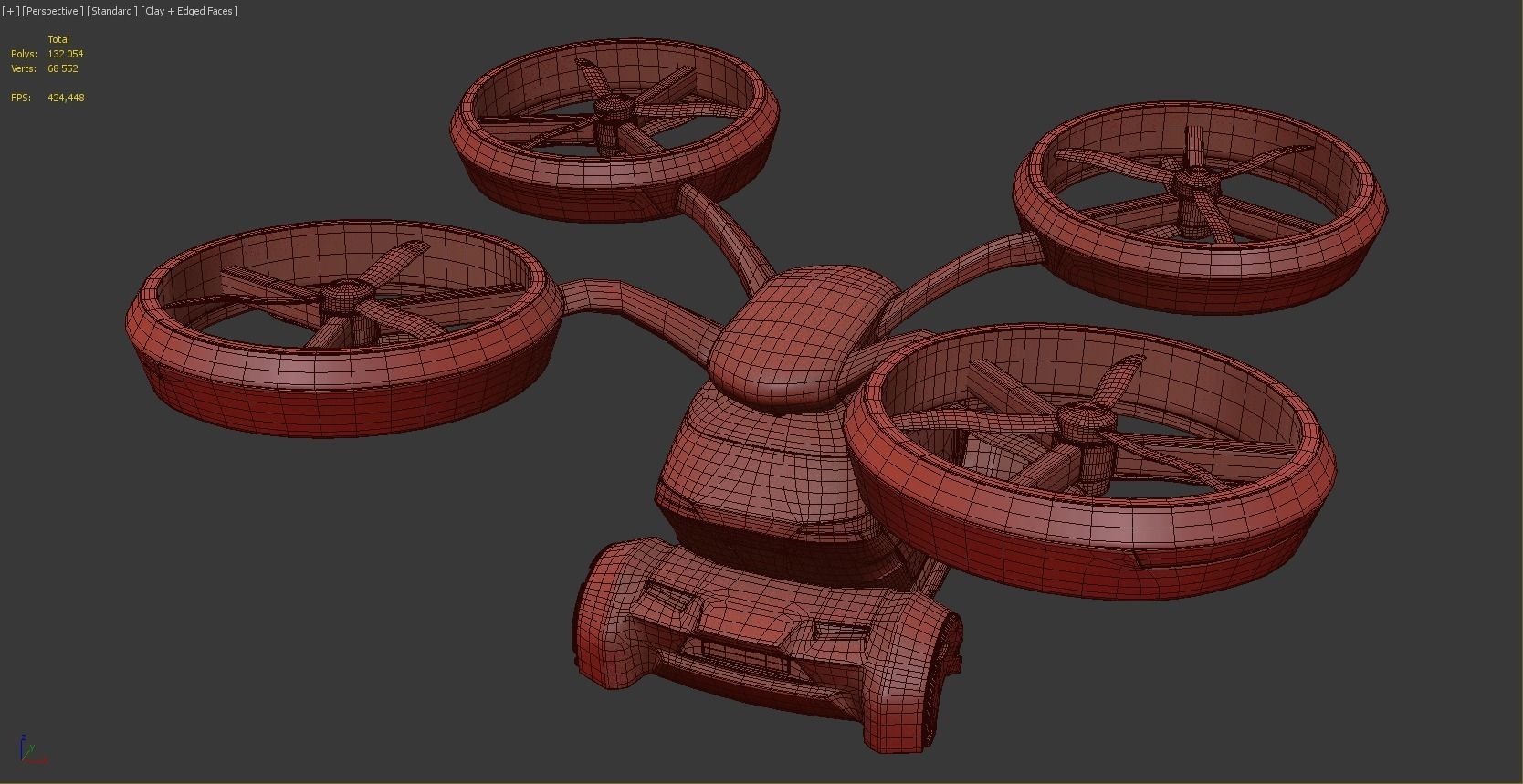Open the [Perspective] point-of-view menu

pos(52,11)
